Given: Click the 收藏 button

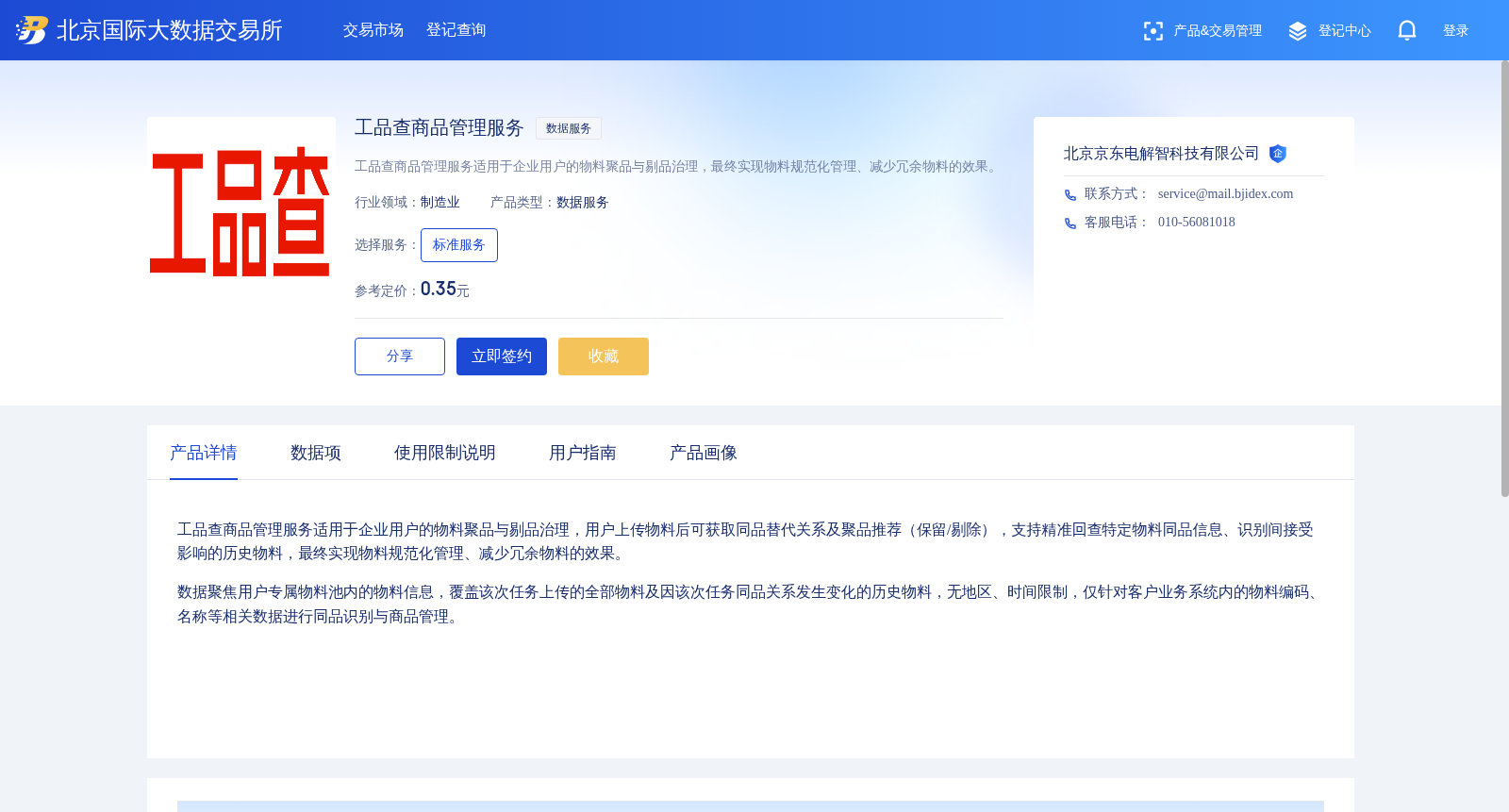Looking at the screenshot, I should (x=604, y=356).
